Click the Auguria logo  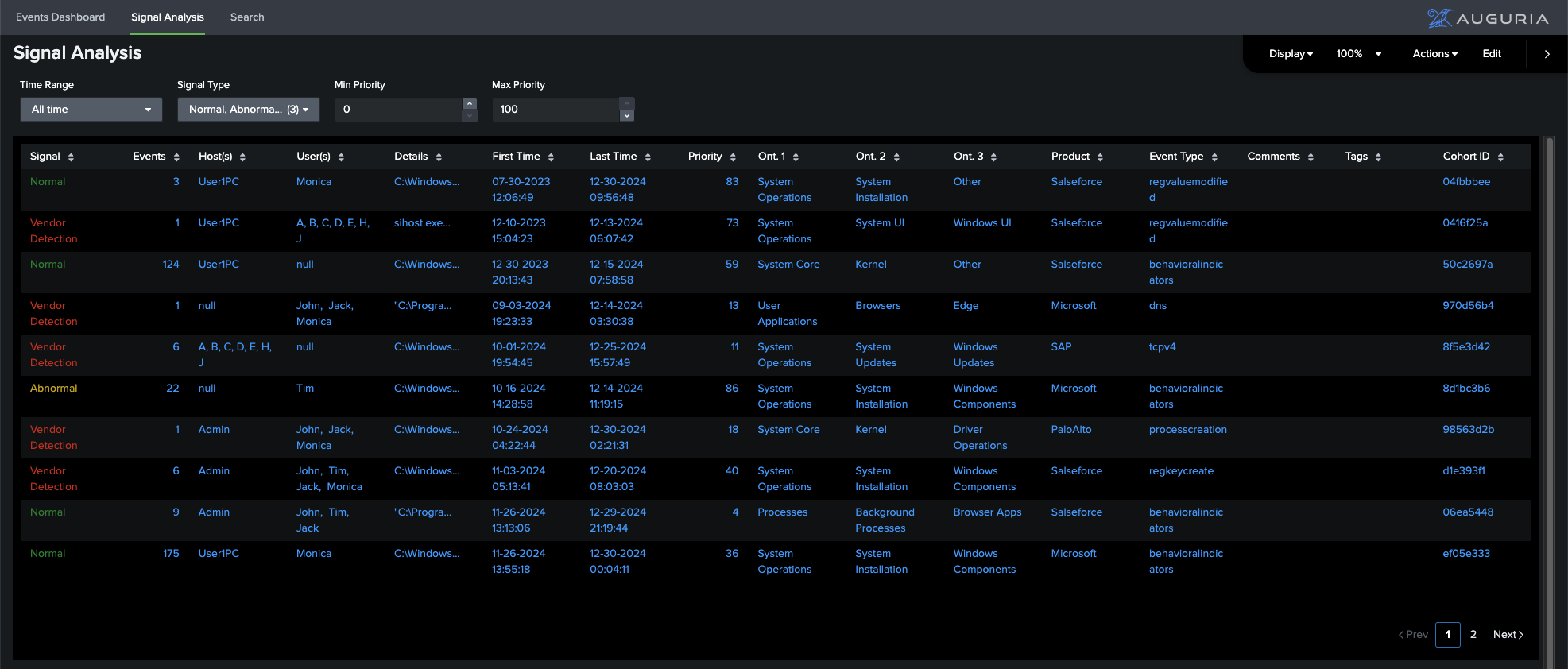1487,17
